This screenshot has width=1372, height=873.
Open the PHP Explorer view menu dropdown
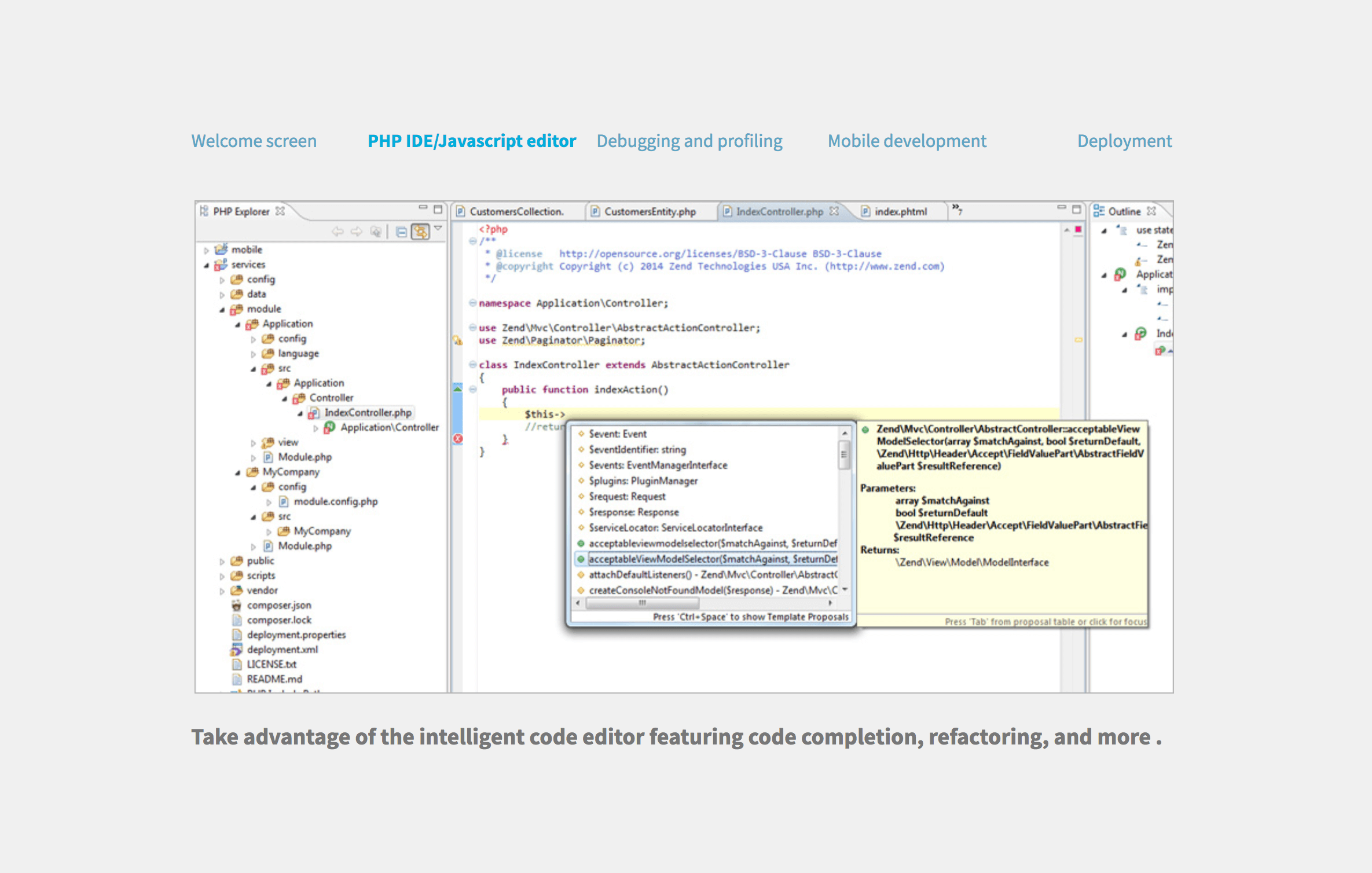click(x=438, y=228)
